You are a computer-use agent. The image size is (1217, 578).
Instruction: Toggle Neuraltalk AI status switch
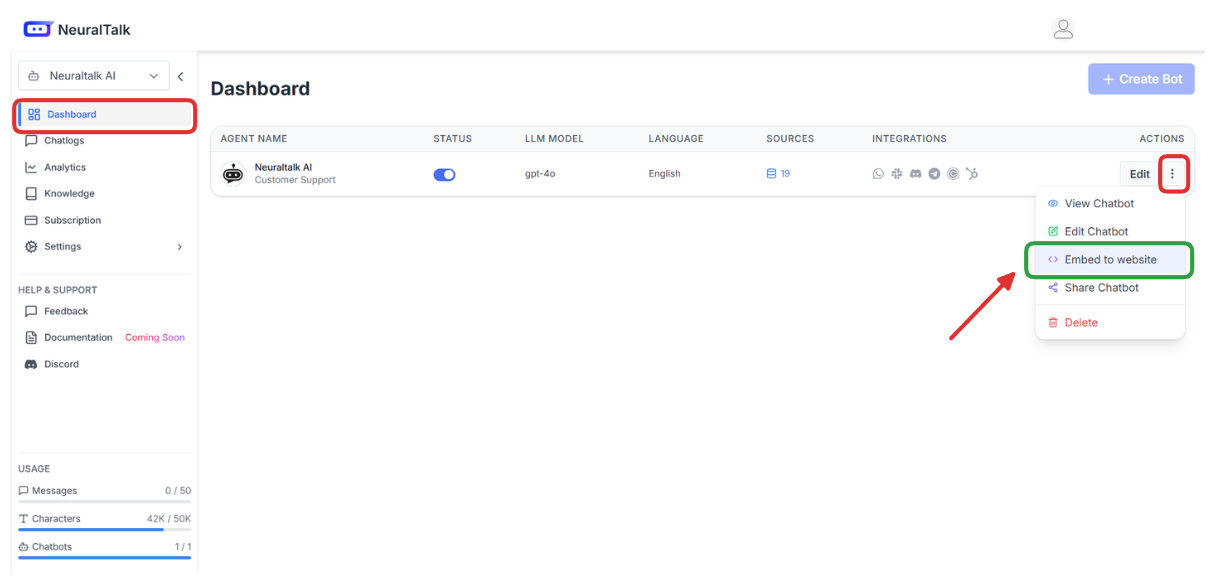click(444, 174)
